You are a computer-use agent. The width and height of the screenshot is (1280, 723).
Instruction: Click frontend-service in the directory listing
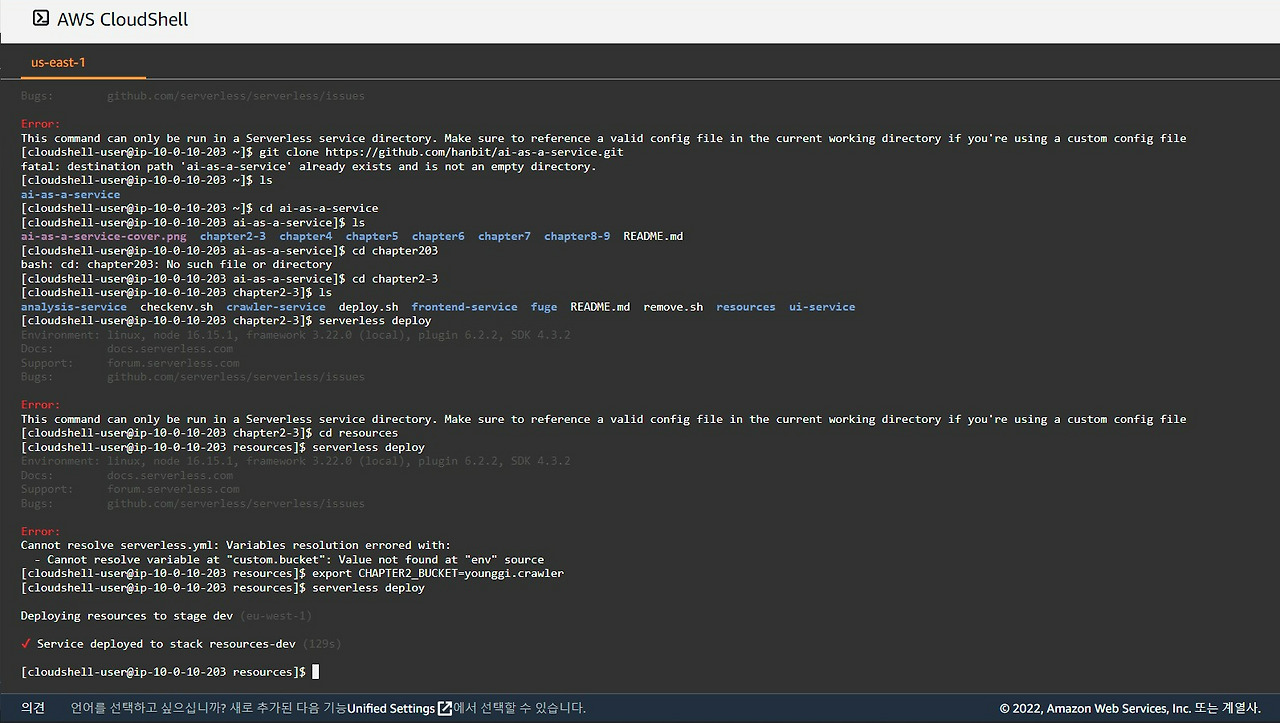pyautogui.click(x=464, y=306)
